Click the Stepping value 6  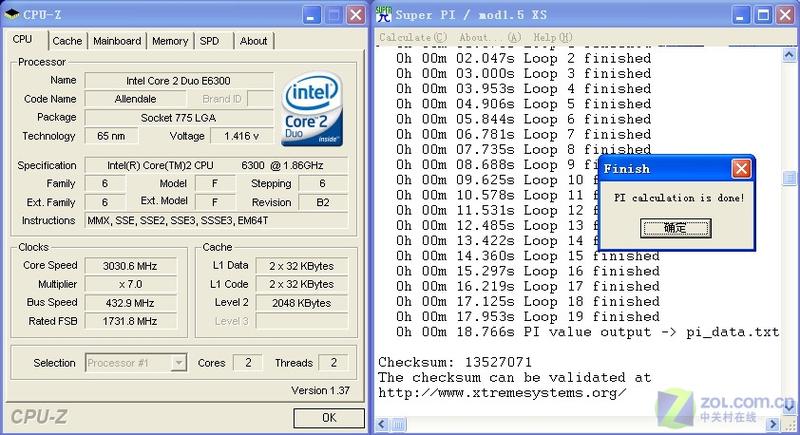[x=322, y=184]
